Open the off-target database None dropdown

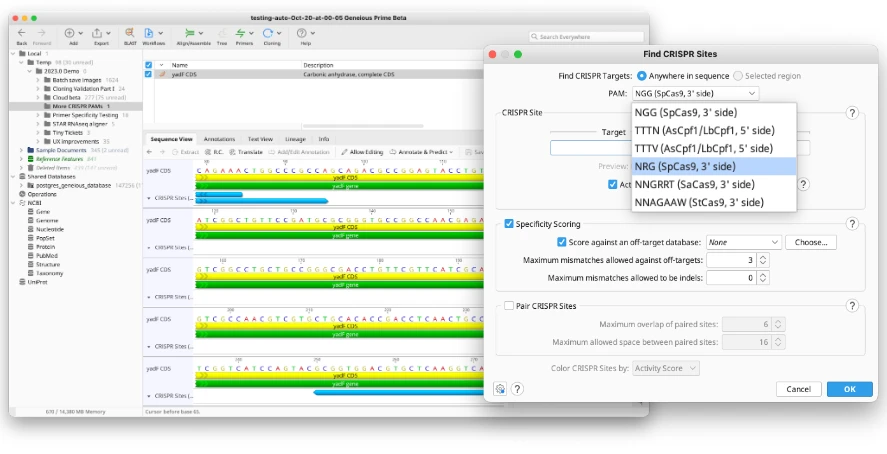[x=743, y=242]
